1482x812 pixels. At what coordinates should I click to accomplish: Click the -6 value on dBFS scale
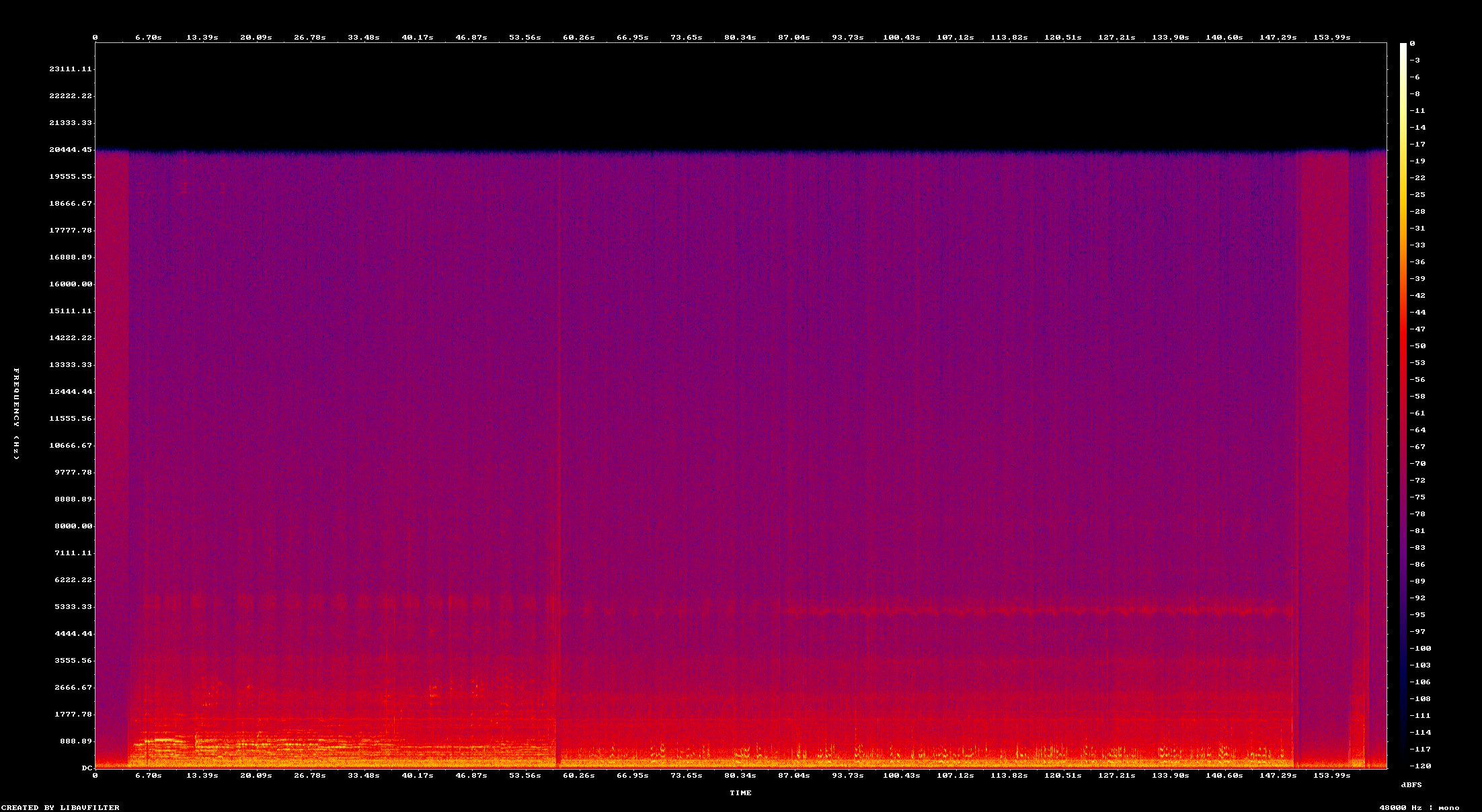tap(1415, 77)
